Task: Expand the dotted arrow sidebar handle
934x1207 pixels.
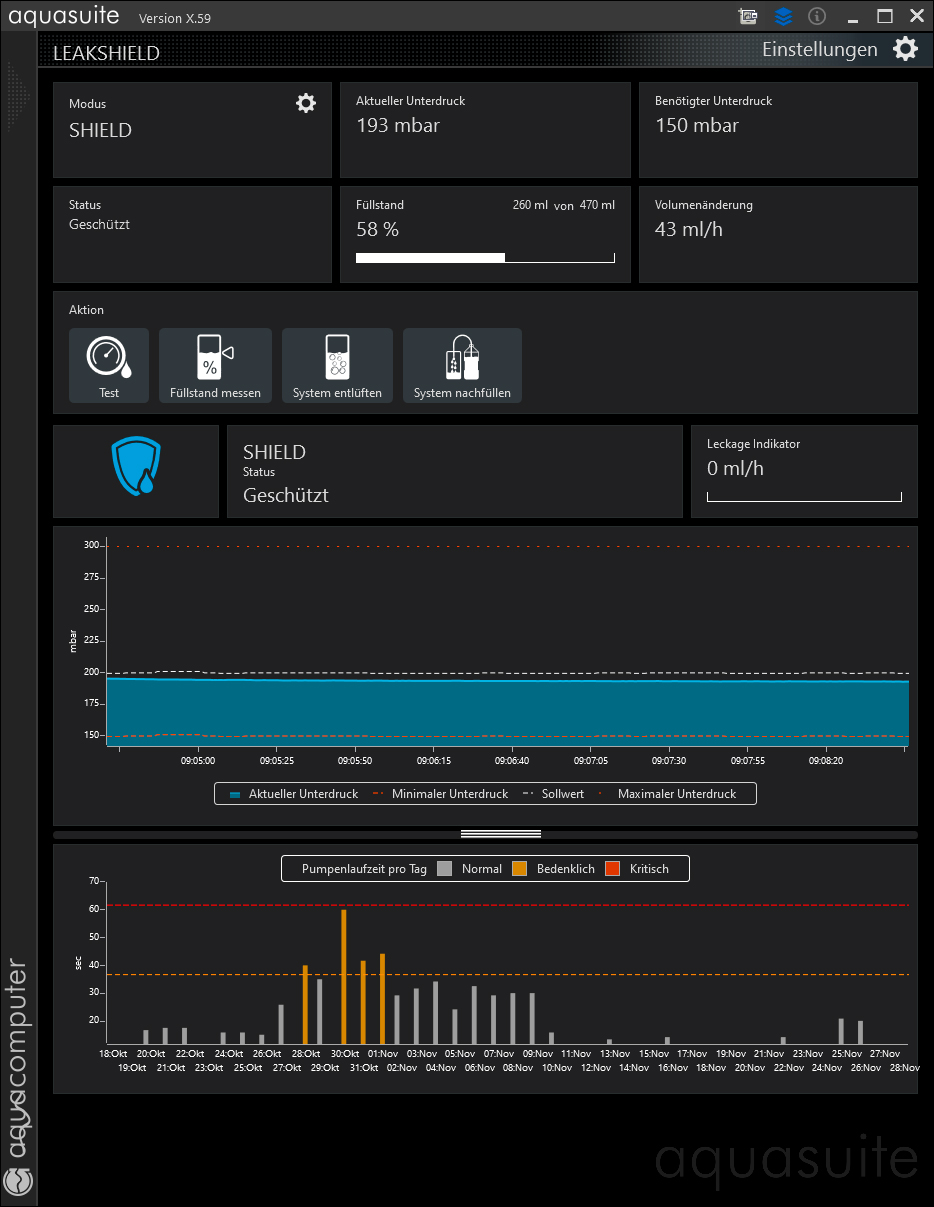Action: click(18, 97)
